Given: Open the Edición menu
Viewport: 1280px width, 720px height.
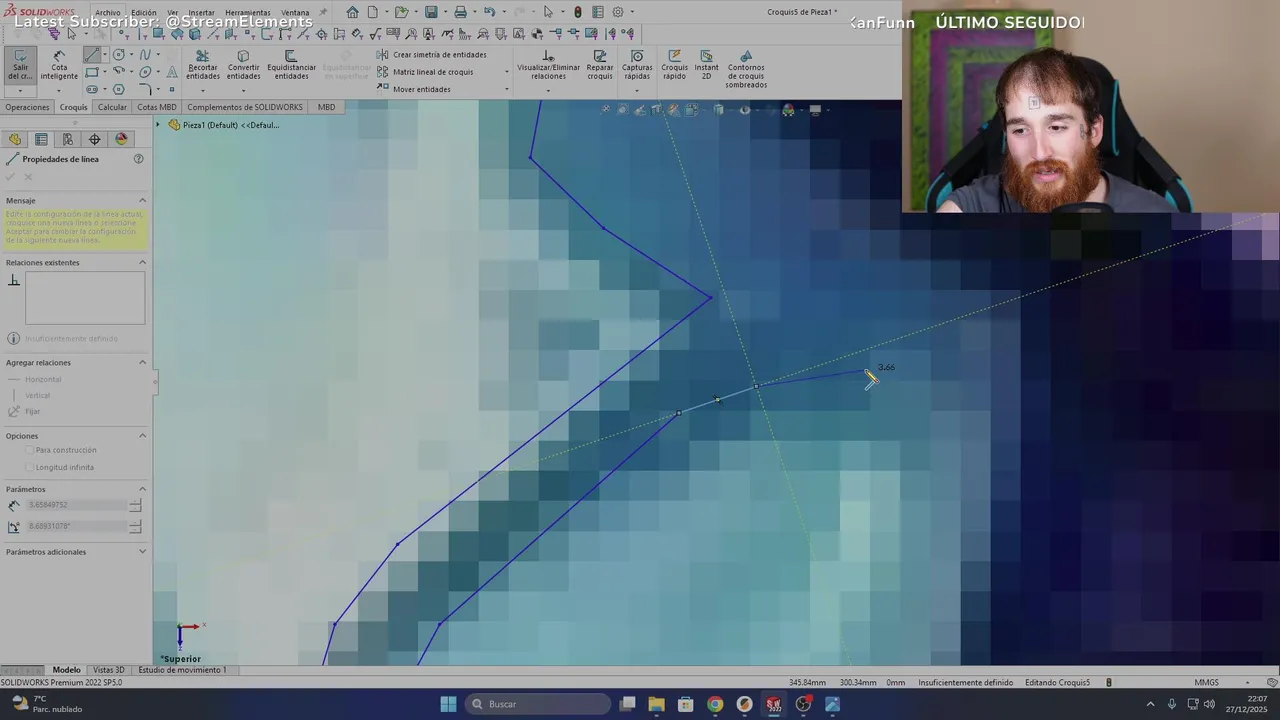Looking at the screenshot, I should (143, 13).
